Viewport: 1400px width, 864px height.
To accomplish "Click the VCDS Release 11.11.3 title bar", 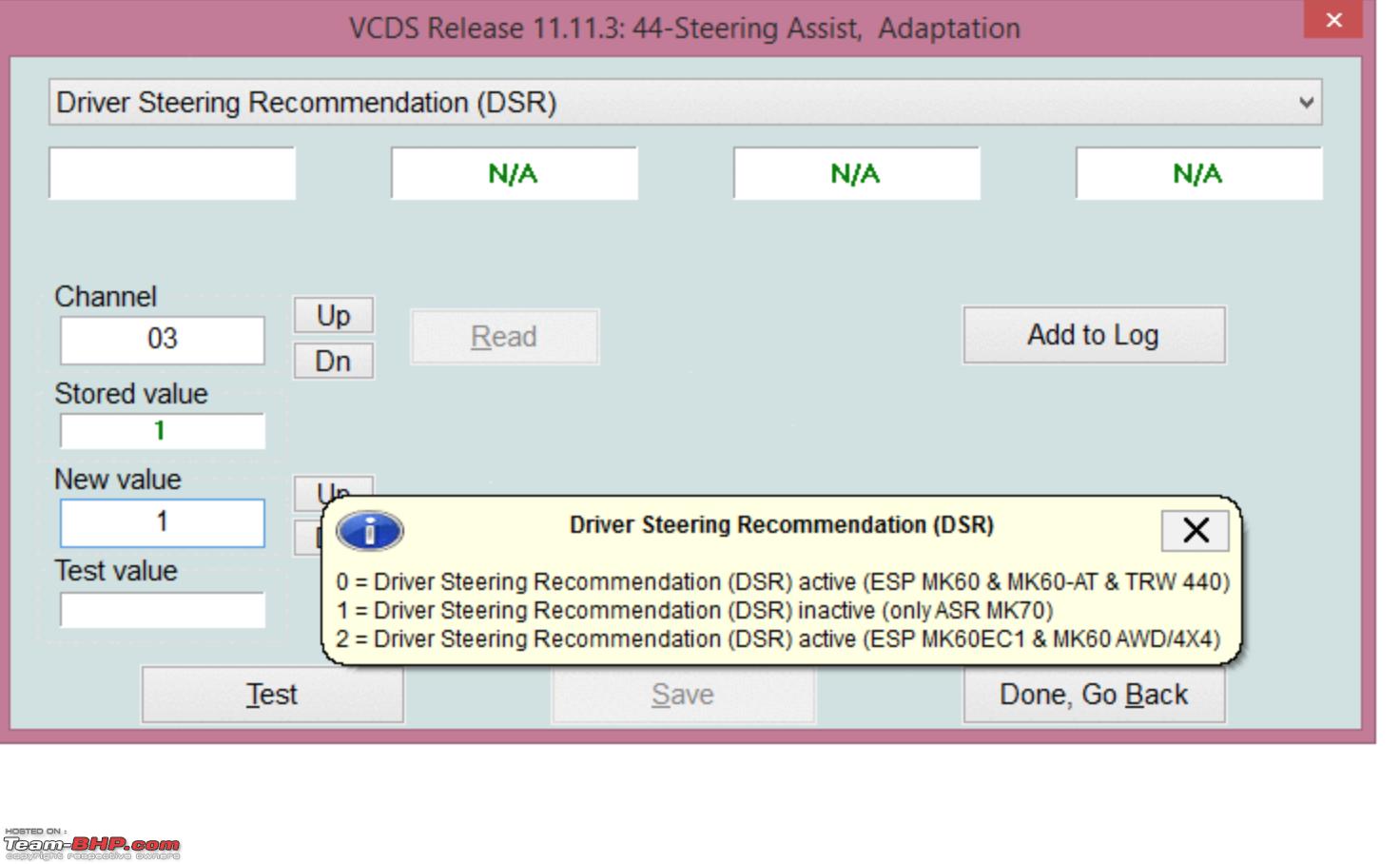I will tap(685, 28).
